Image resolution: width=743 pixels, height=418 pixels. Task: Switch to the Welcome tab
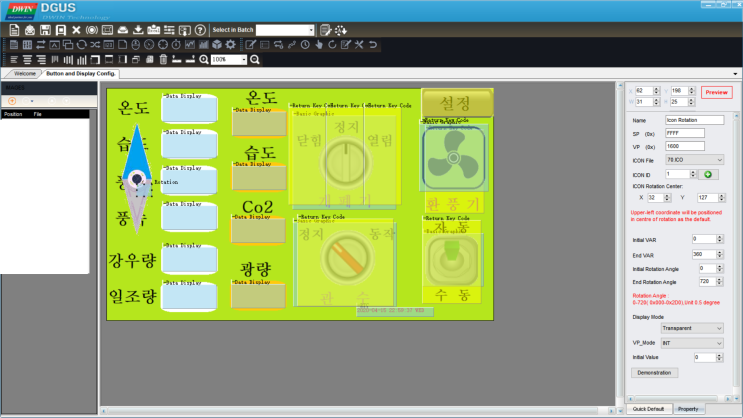pyautogui.click(x=25, y=74)
